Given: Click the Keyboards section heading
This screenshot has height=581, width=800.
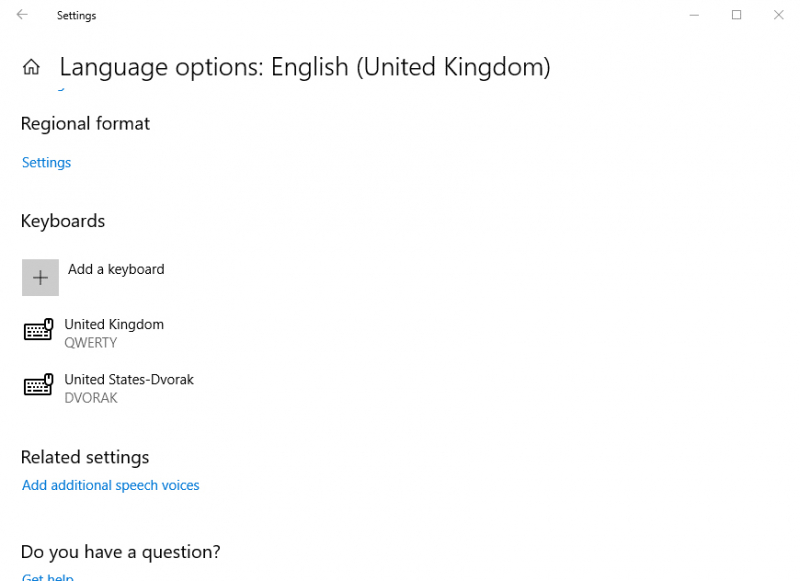Looking at the screenshot, I should (63, 221).
